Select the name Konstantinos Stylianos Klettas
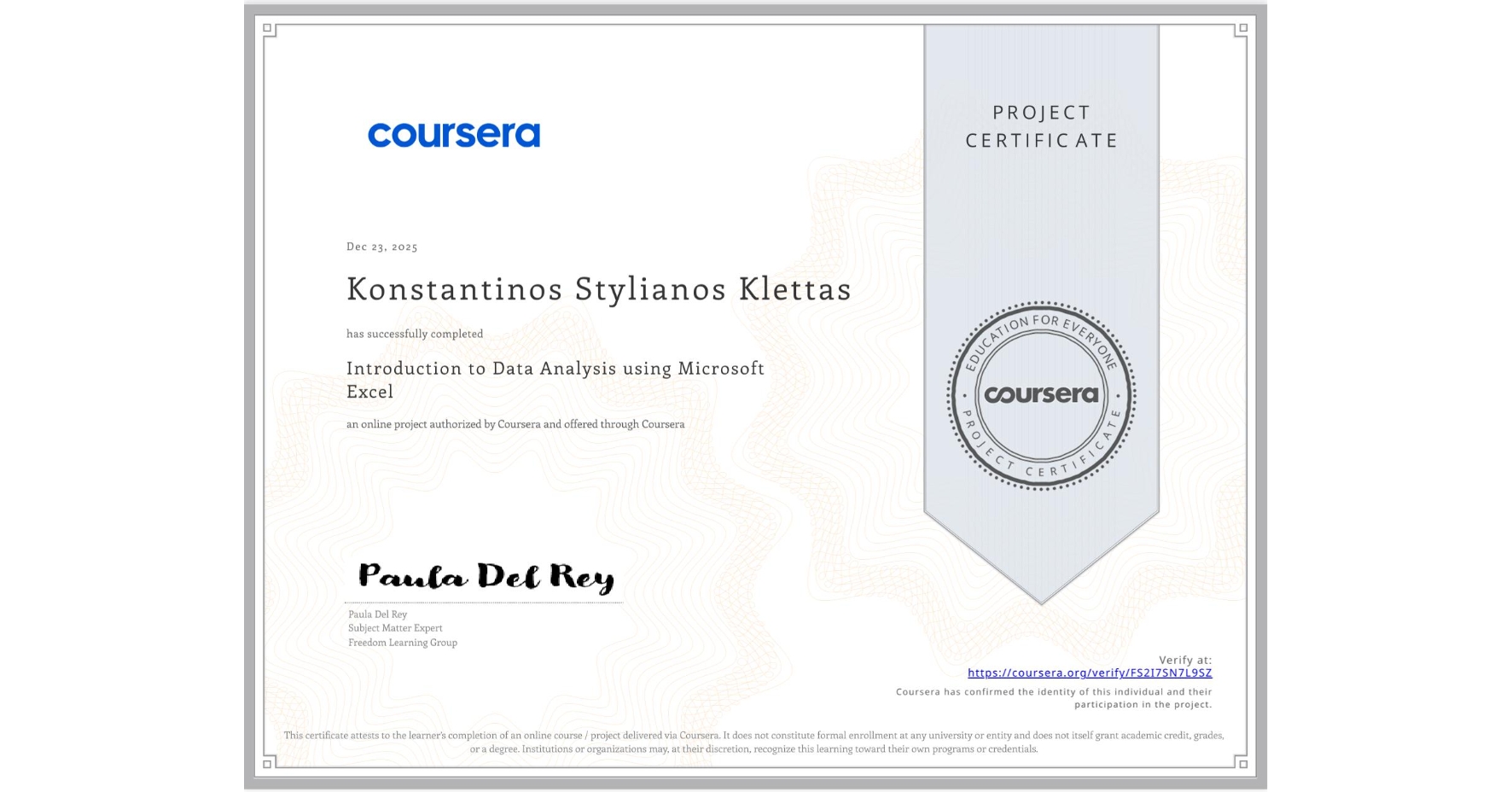Image resolution: width=1512 pixels, height=792 pixels. [x=599, y=289]
